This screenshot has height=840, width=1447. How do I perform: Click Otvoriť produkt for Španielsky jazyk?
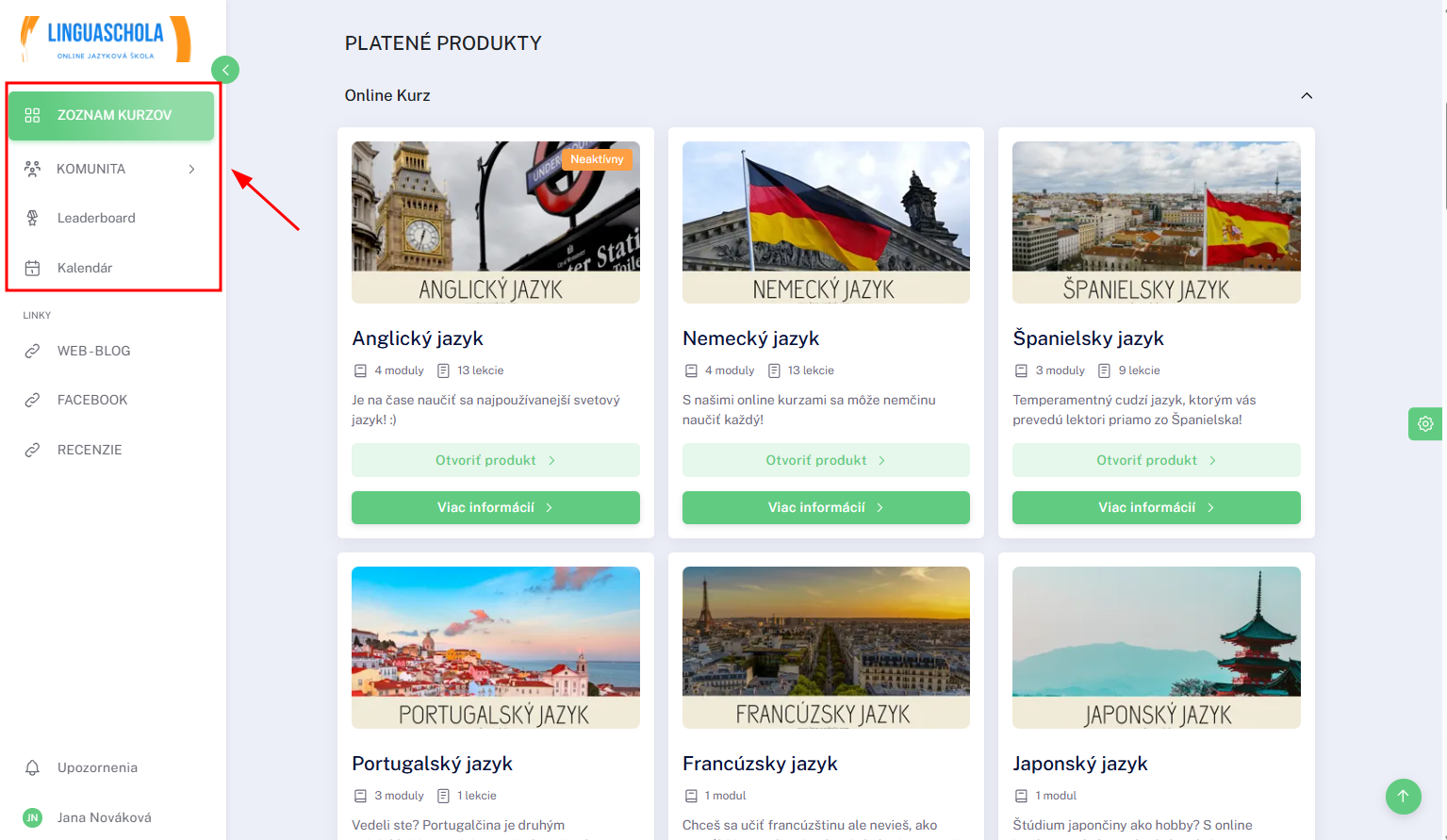(1157, 460)
